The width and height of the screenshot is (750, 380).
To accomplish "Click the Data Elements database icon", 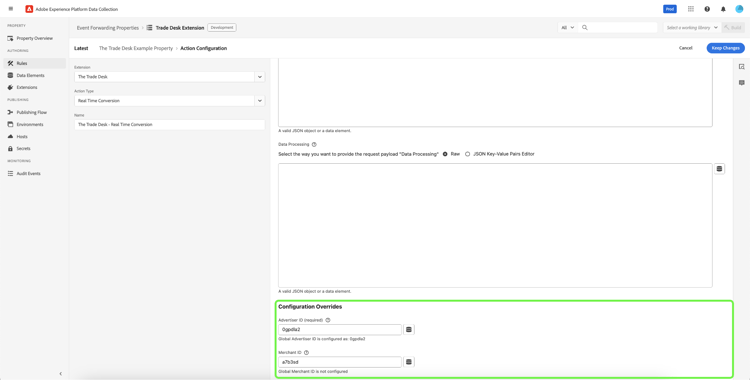I will (11, 75).
